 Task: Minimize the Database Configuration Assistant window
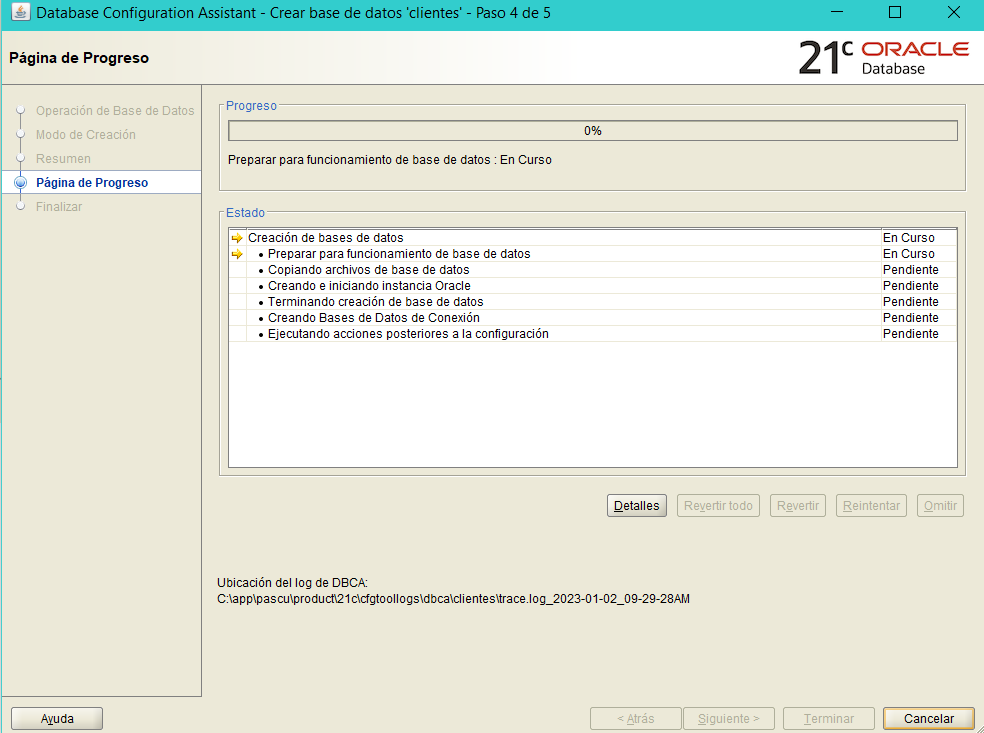pyautogui.click(x=837, y=12)
